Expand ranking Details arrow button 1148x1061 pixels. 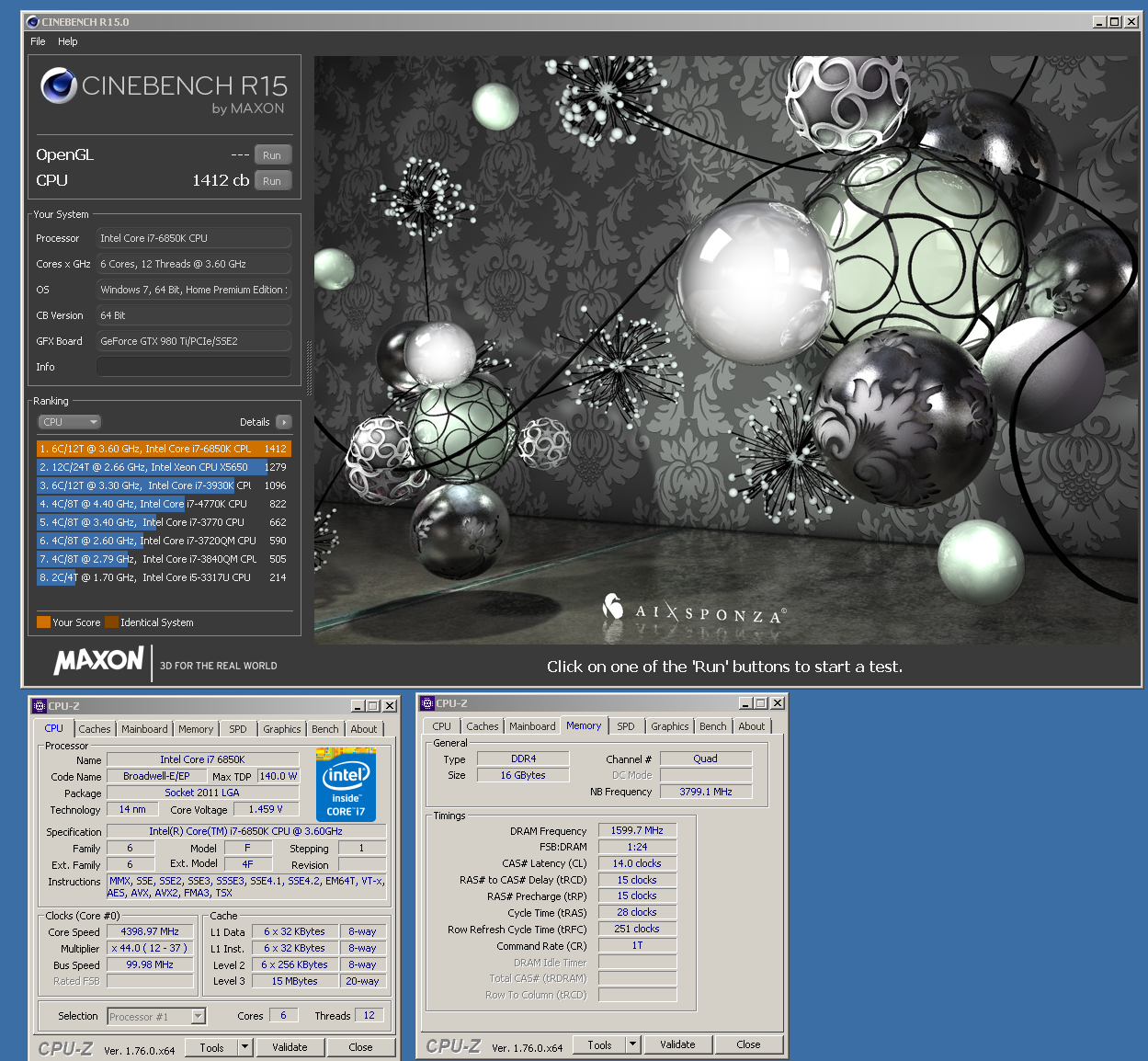283,422
